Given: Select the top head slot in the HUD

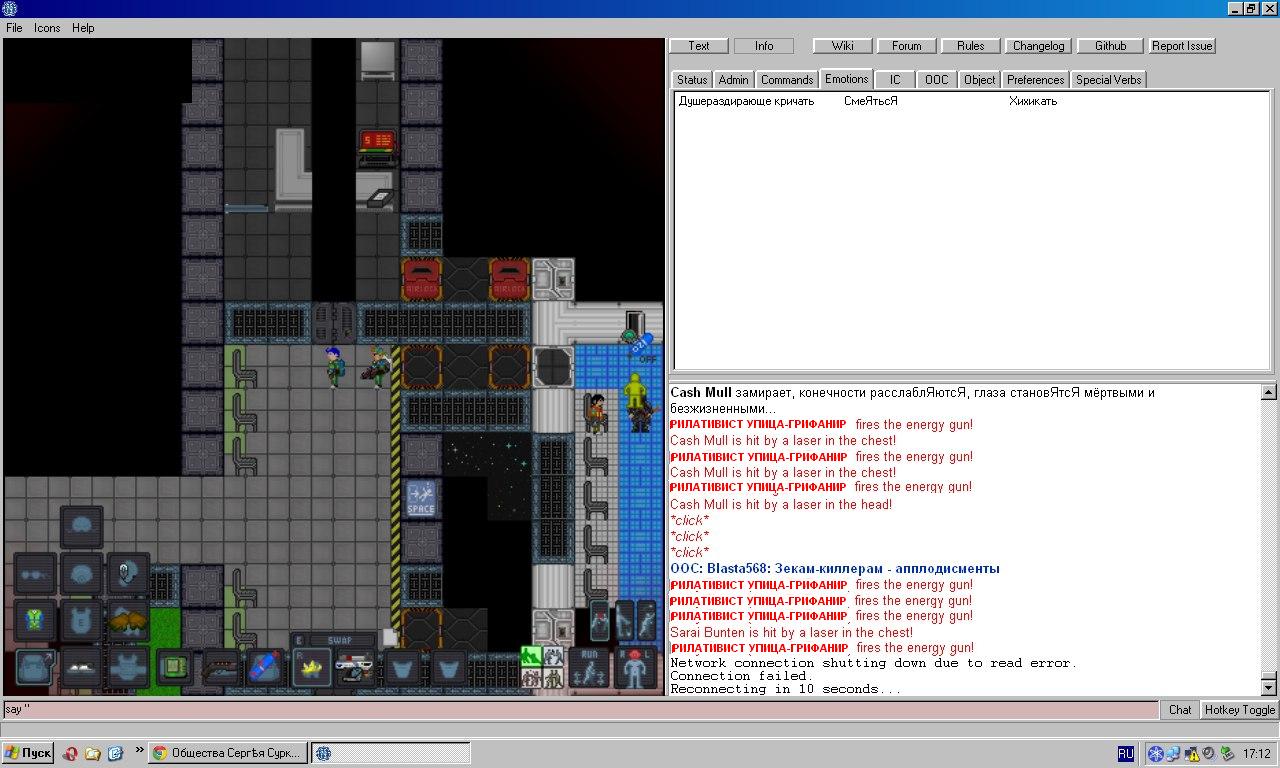Looking at the screenshot, I should 82,527.
